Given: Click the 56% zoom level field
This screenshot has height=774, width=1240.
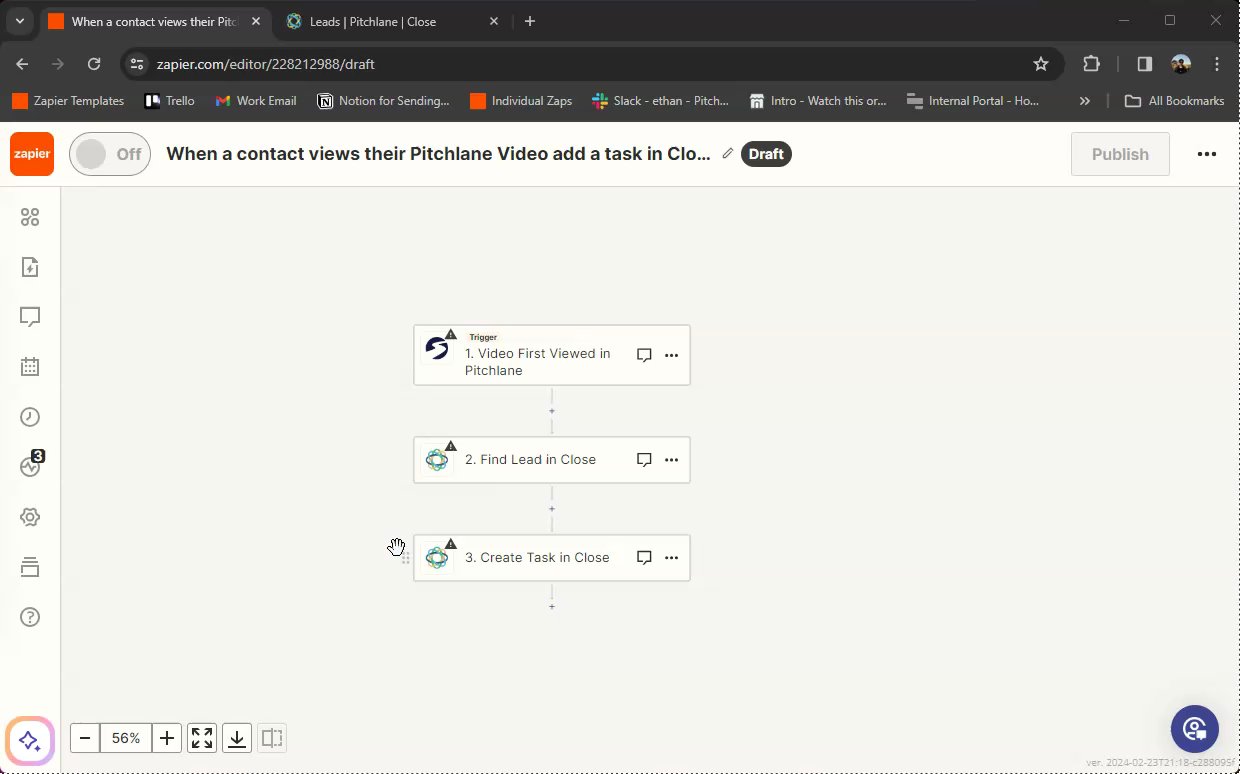Looking at the screenshot, I should (x=126, y=738).
